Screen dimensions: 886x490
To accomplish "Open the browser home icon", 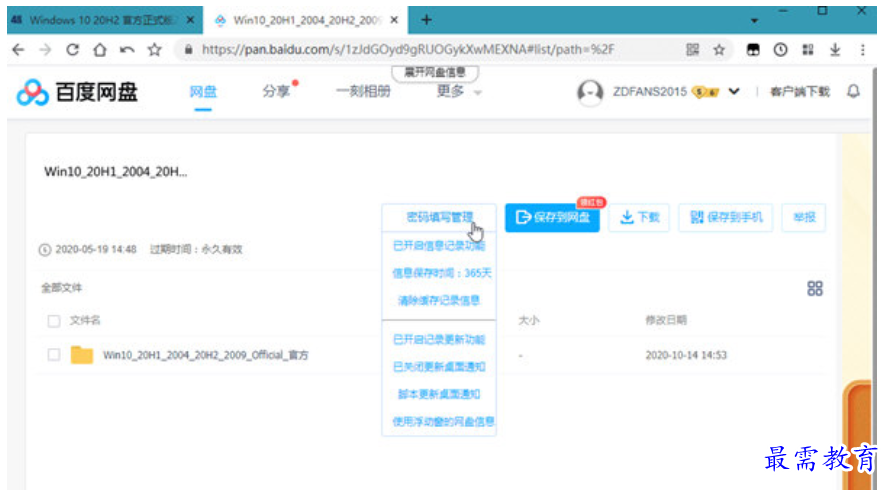I will 99,50.
